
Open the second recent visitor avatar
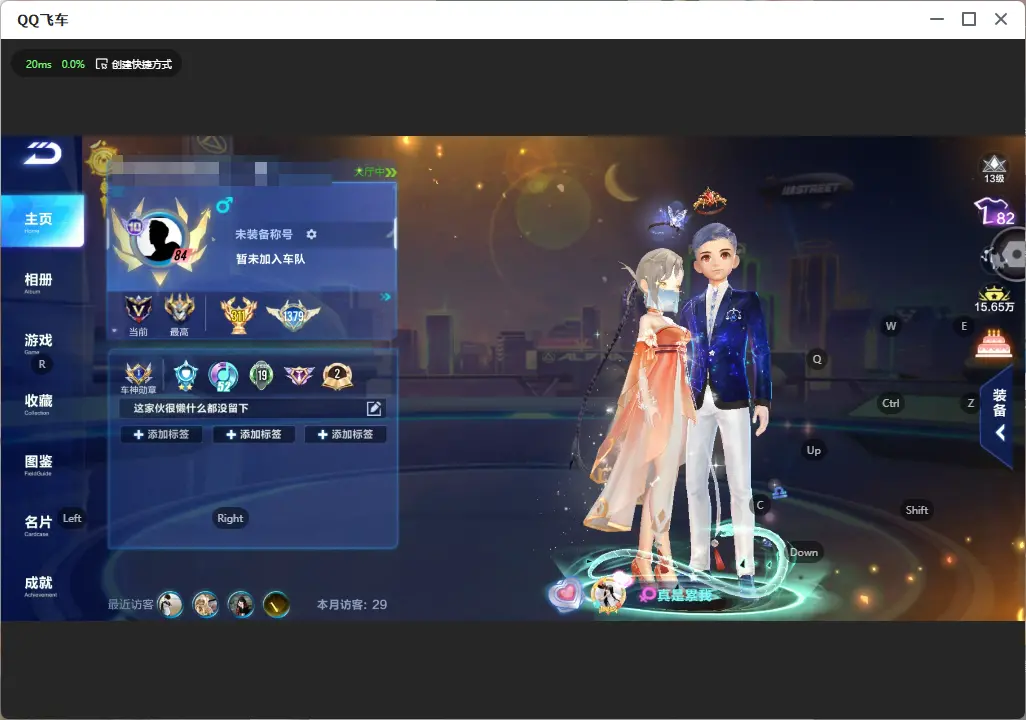pyautogui.click(x=205, y=604)
